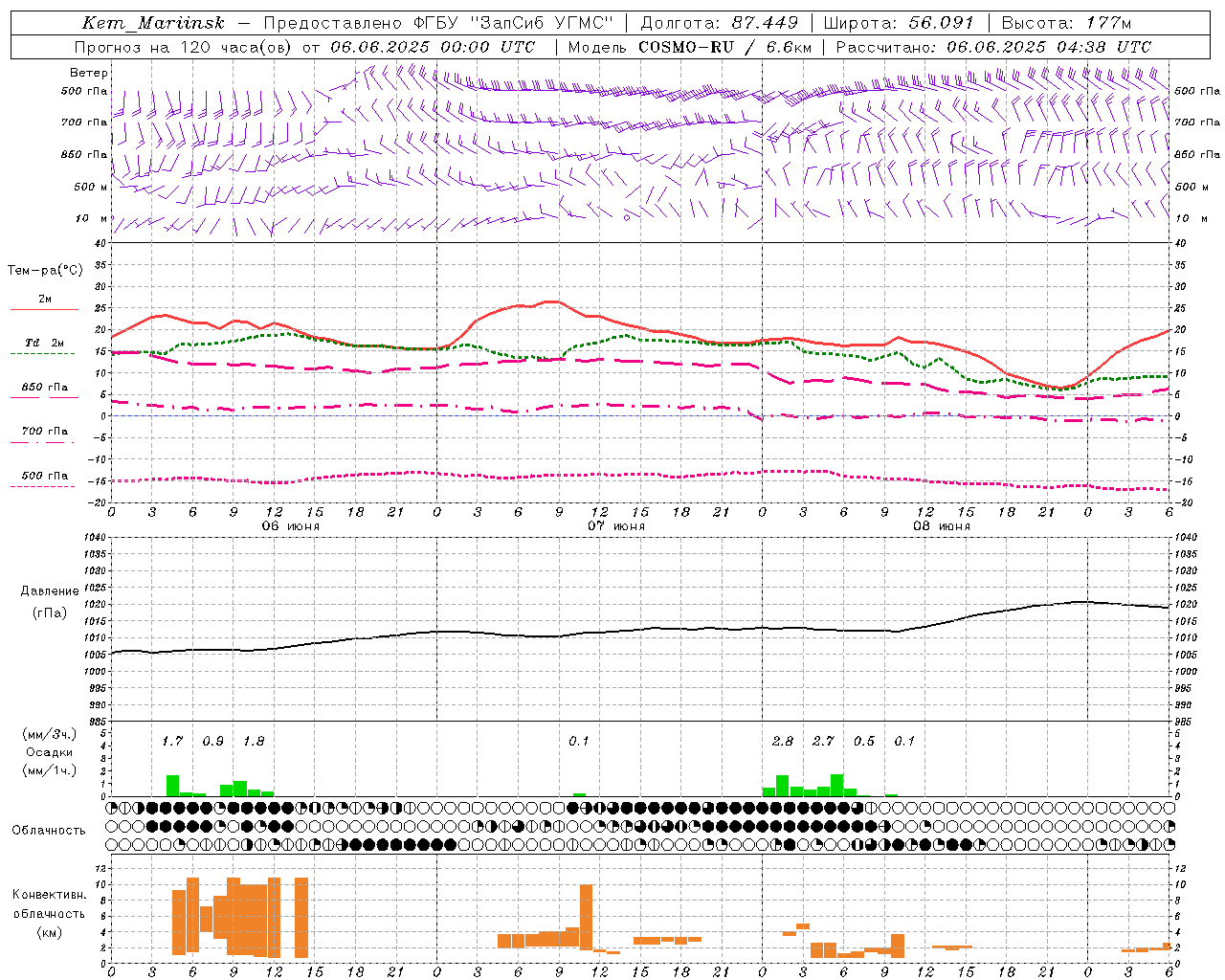Viewport: 1225px width, 980px height.
Task: Click the 850 гПа temperature legend entry
Action: 44,388
